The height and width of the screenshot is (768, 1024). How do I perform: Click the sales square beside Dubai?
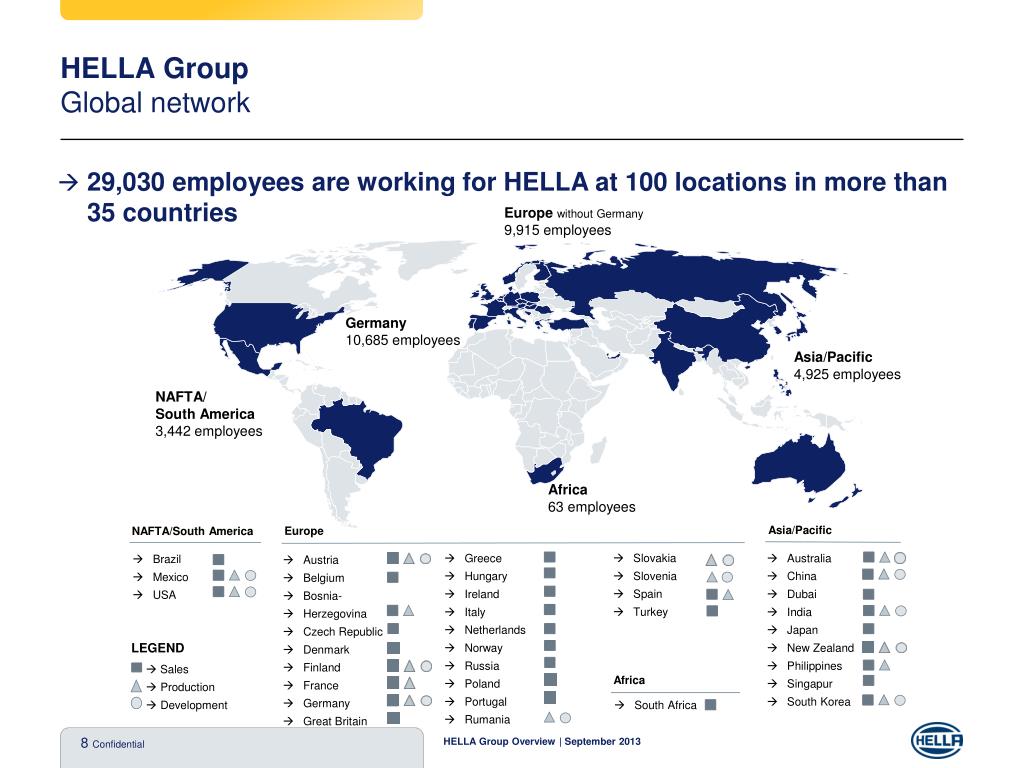(x=869, y=594)
